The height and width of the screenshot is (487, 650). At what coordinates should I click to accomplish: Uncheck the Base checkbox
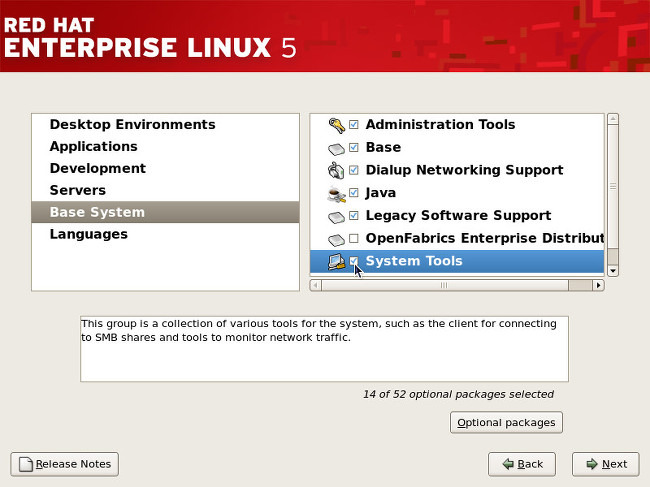354,147
